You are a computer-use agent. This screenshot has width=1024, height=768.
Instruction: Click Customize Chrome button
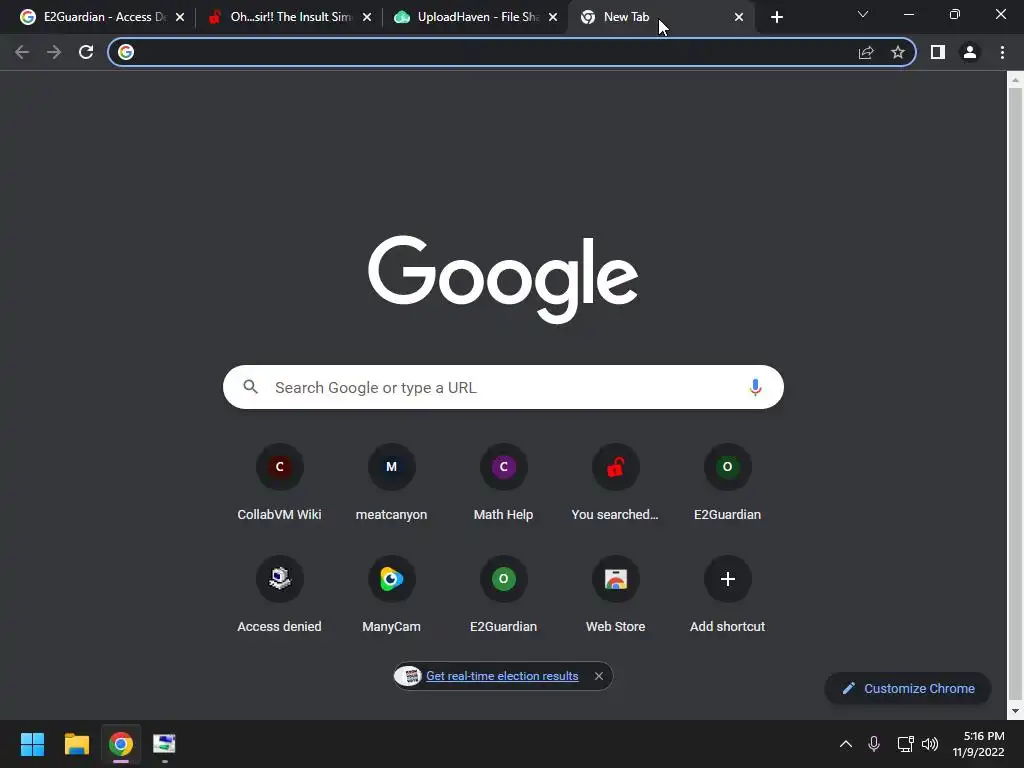908,688
